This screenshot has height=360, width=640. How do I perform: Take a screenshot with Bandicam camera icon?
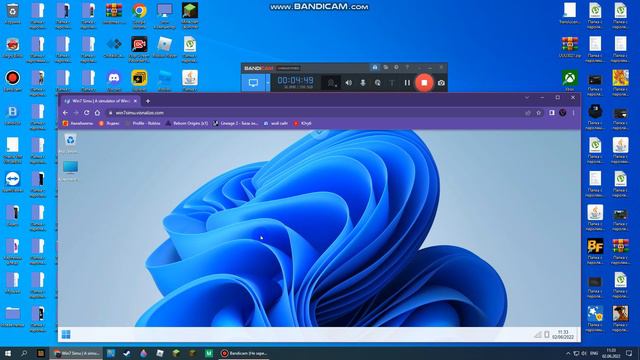441,83
